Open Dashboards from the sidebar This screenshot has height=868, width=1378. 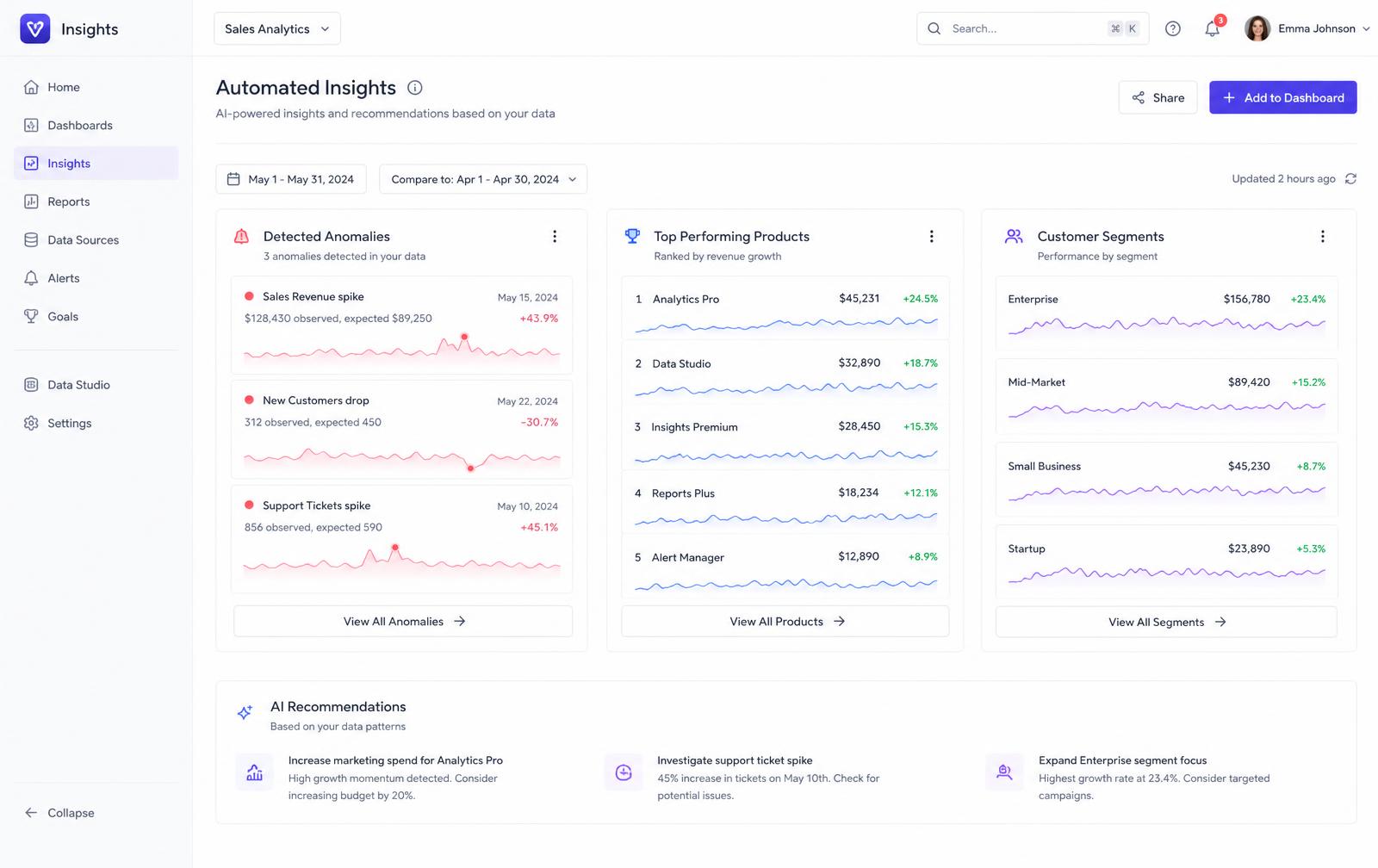coord(96,125)
